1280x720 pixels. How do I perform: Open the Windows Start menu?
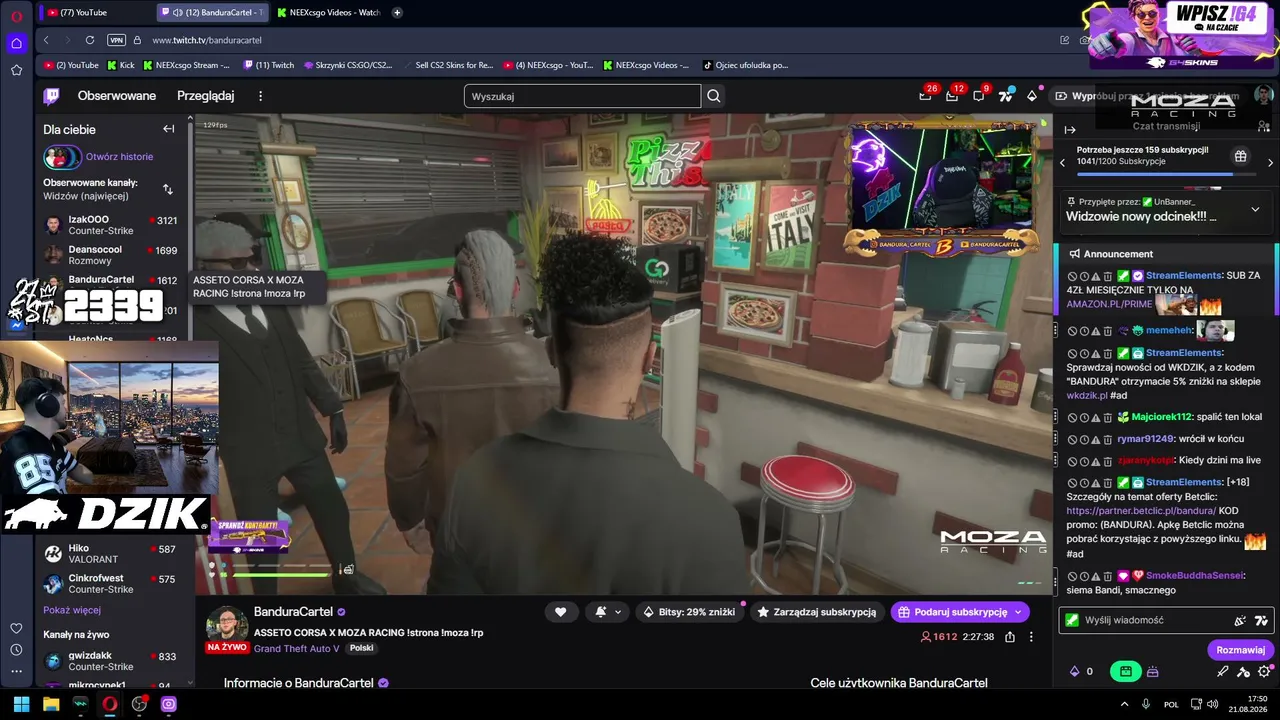click(x=21, y=704)
